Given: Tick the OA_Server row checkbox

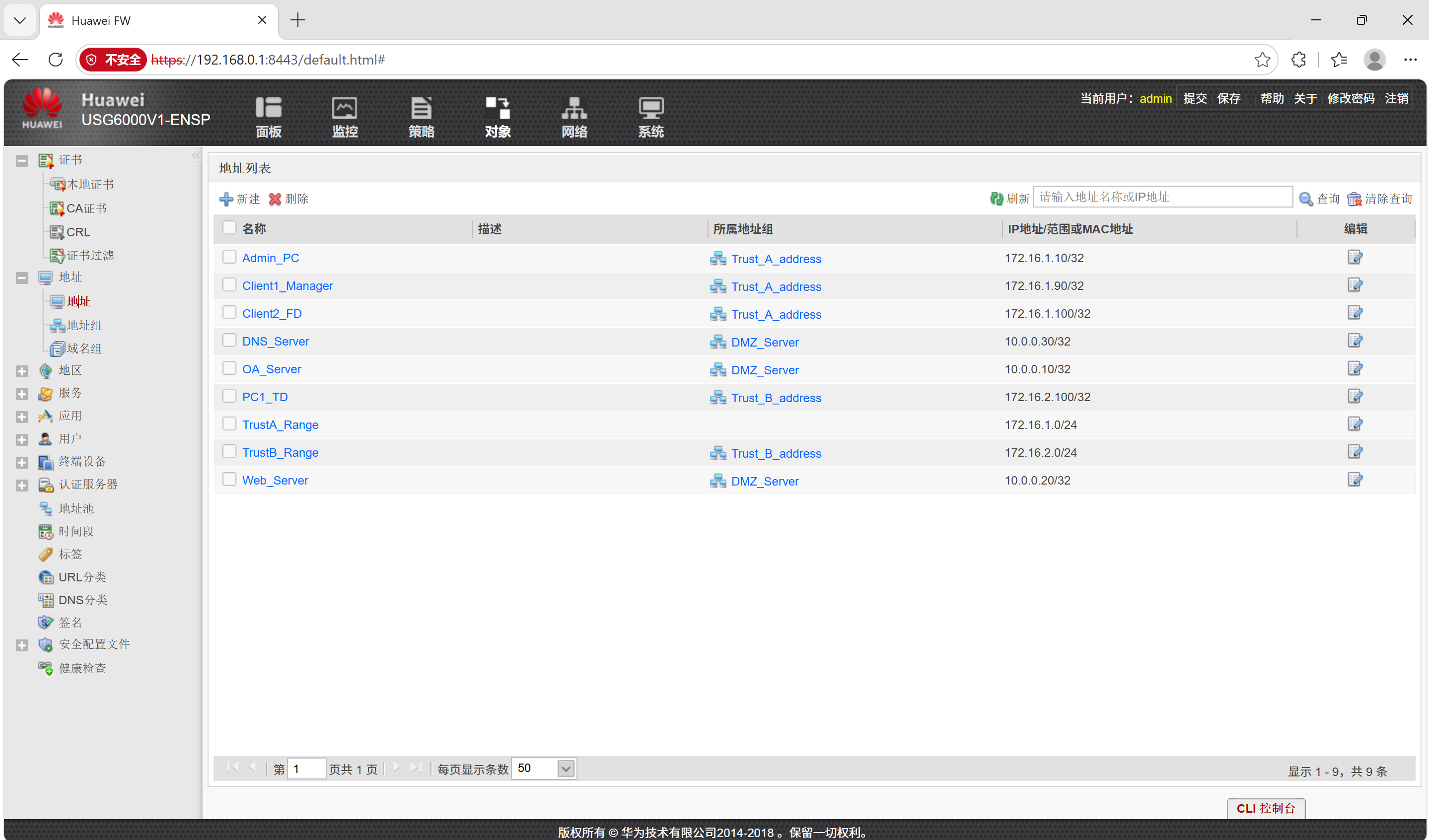Looking at the screenshot, I should point(229,368).
